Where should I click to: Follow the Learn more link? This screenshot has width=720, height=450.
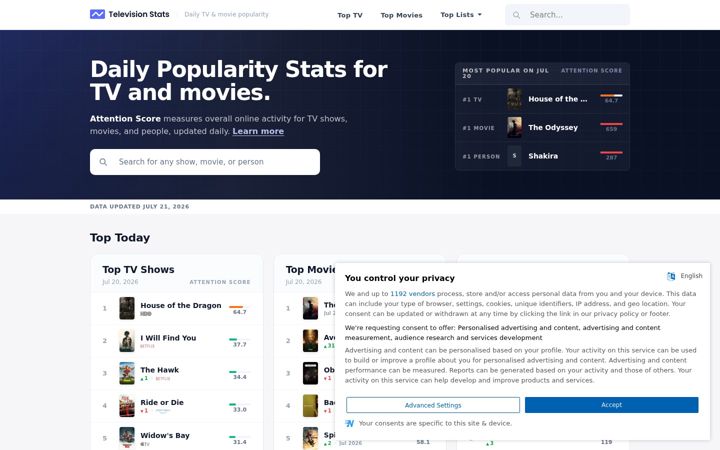pyautogui.click(x=258, y=131)
